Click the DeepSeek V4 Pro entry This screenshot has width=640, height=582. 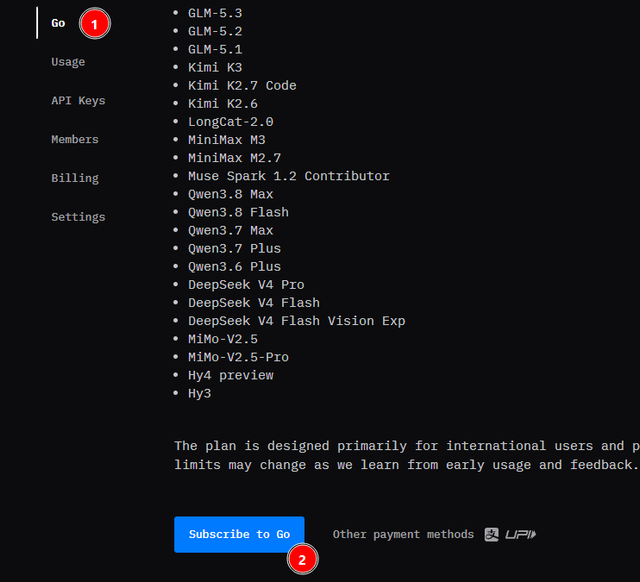246,285
